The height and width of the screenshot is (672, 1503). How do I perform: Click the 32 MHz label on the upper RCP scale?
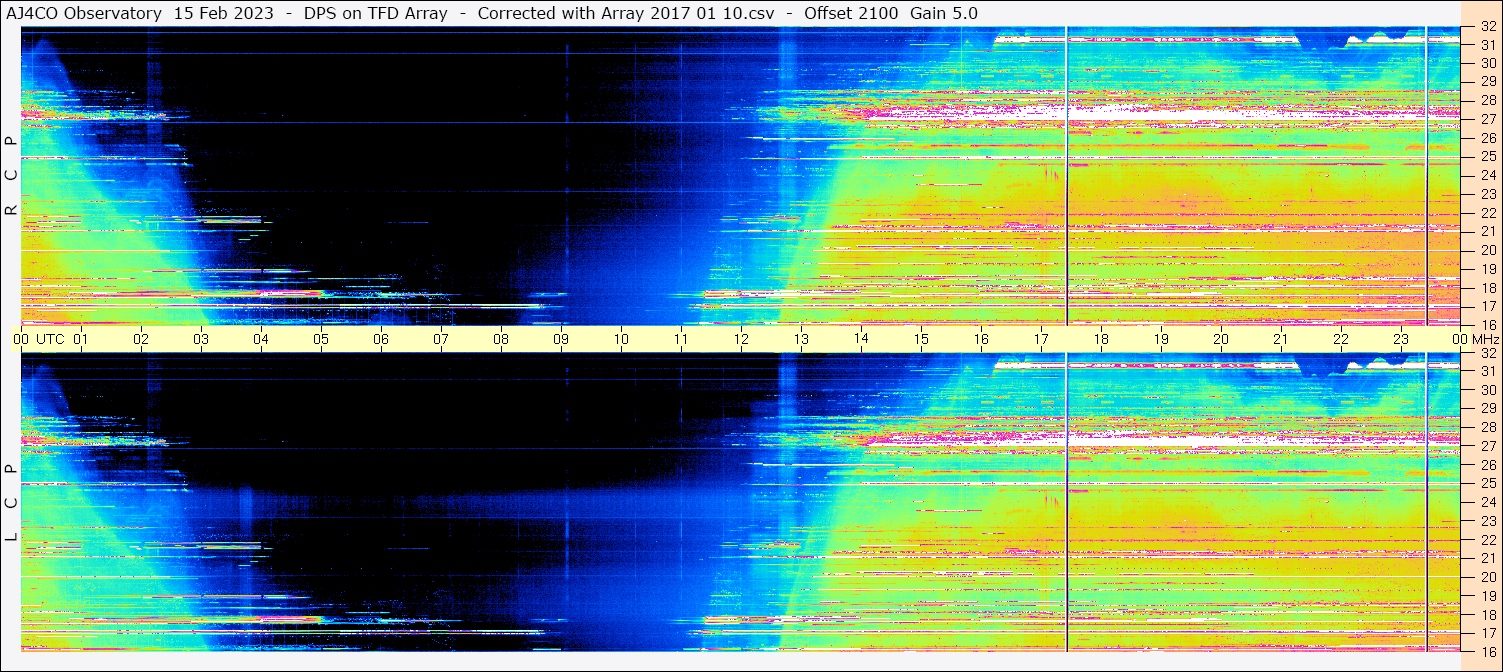(x=1486, y=27)
